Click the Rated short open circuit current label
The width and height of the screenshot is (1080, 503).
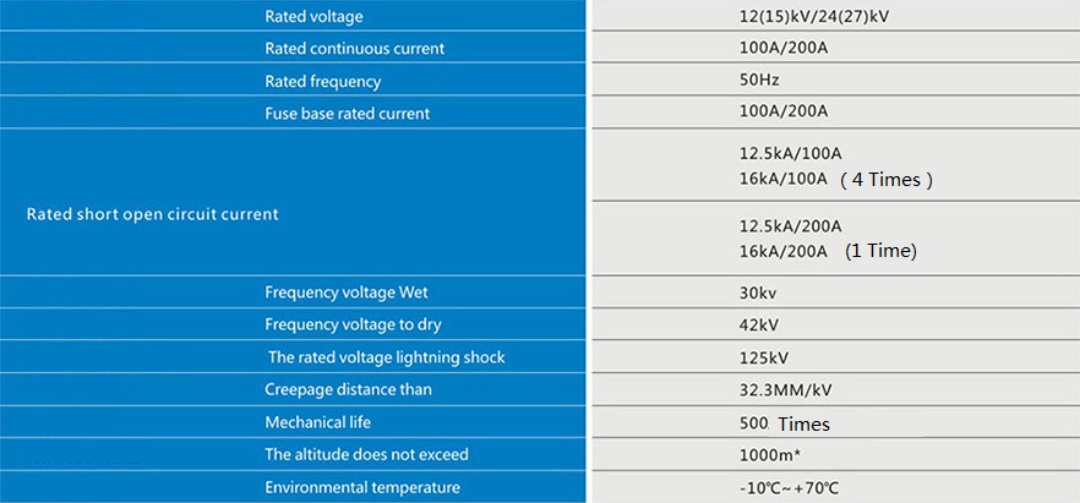pos(152,214)
